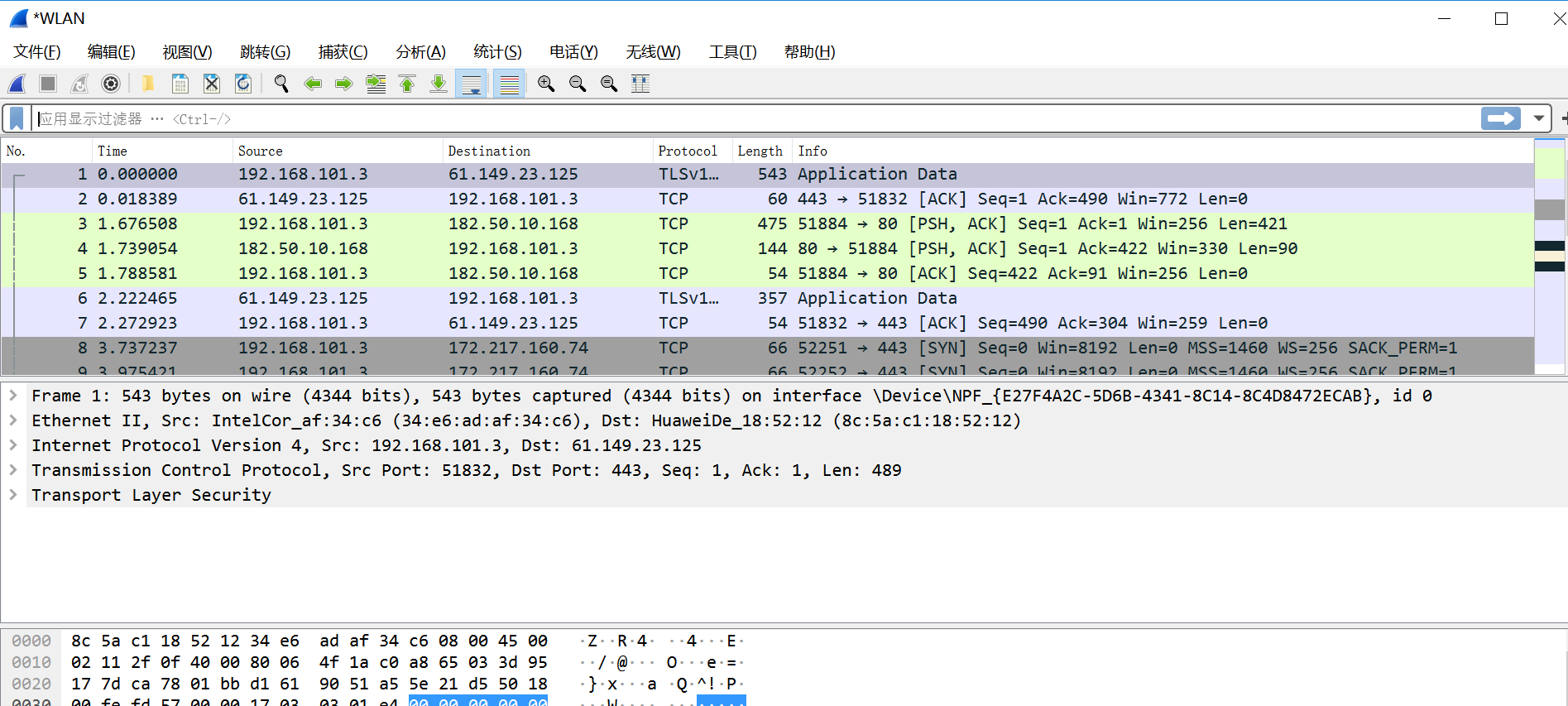Expand Transport Layer Security row
The image size is (1568, 706).
(x=13, y=495)
